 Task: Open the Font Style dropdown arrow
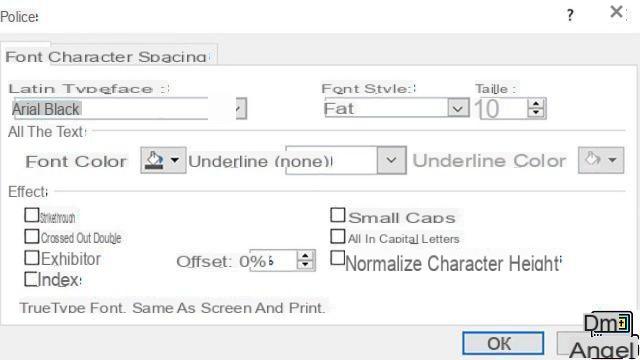click(458, 109)
